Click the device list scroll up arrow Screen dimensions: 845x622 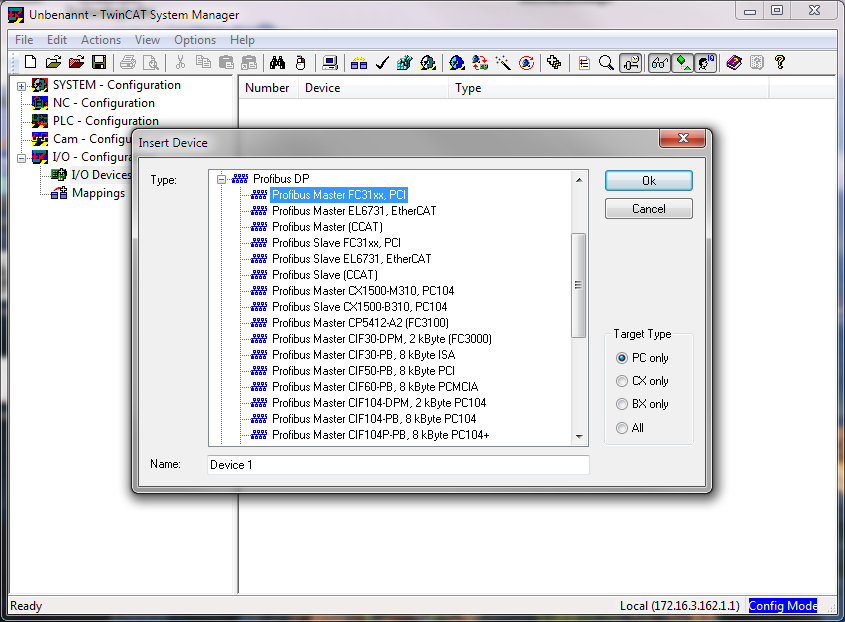(579, 180)
